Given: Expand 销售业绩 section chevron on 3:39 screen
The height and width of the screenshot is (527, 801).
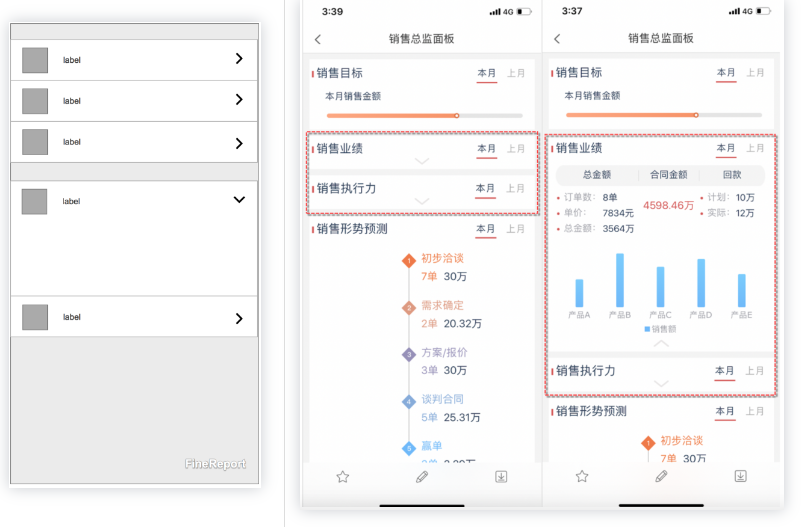Looking at the screenshot, I should (422, 161).
